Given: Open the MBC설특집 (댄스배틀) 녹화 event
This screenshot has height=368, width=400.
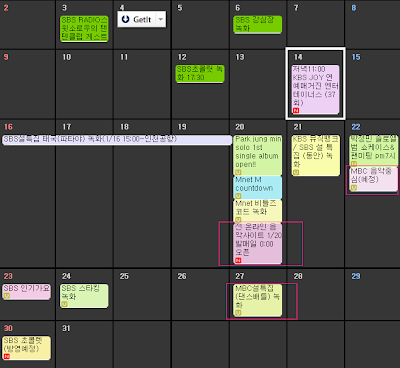Looking at the screenshot, I should coord(258,300).
